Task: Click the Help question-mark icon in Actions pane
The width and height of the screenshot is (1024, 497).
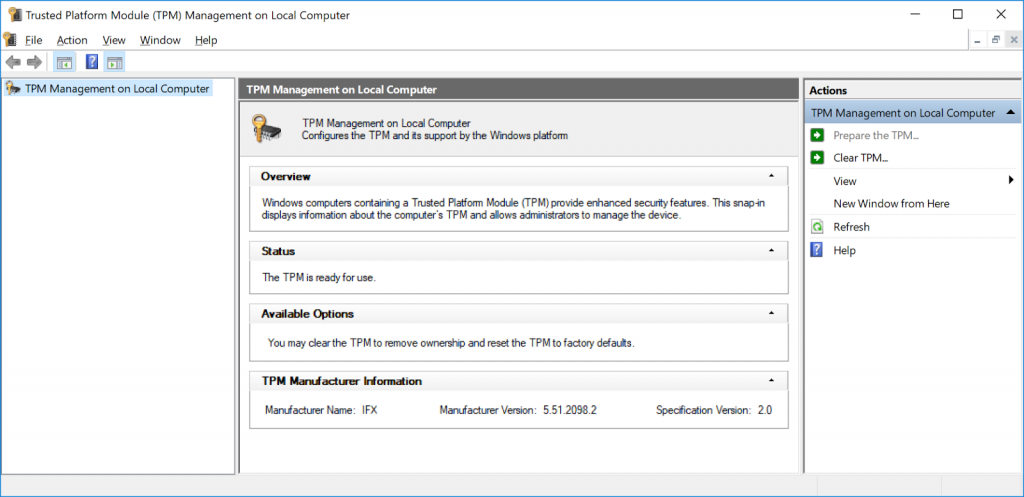Action: pyautogui.click(x=817, y=250)
